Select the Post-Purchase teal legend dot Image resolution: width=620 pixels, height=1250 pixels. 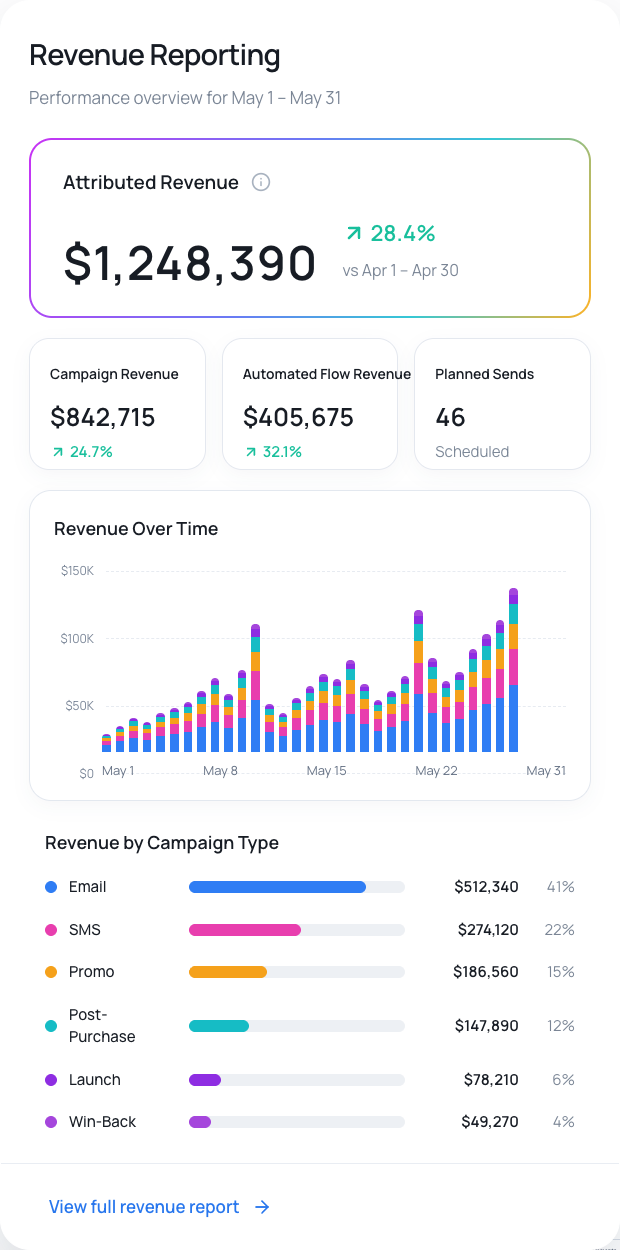pos(51,1026)
